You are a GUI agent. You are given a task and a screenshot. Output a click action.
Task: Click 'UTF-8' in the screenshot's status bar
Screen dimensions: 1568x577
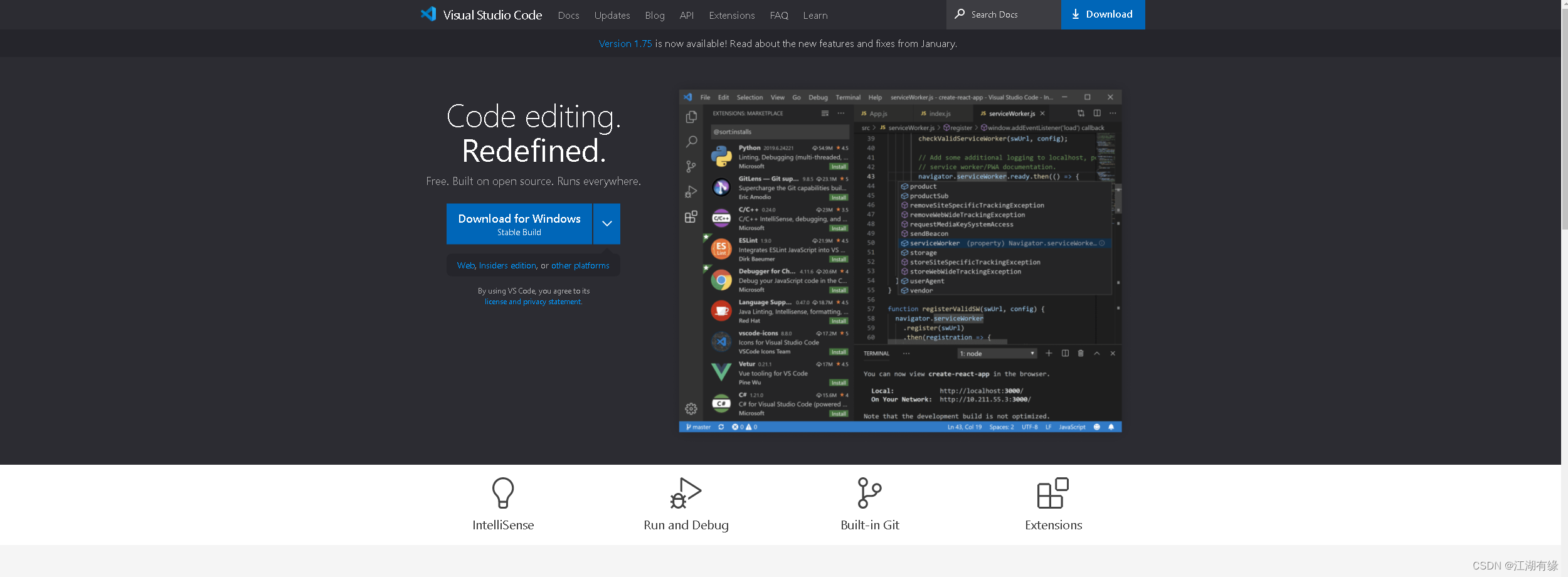tap(1029, 426)
